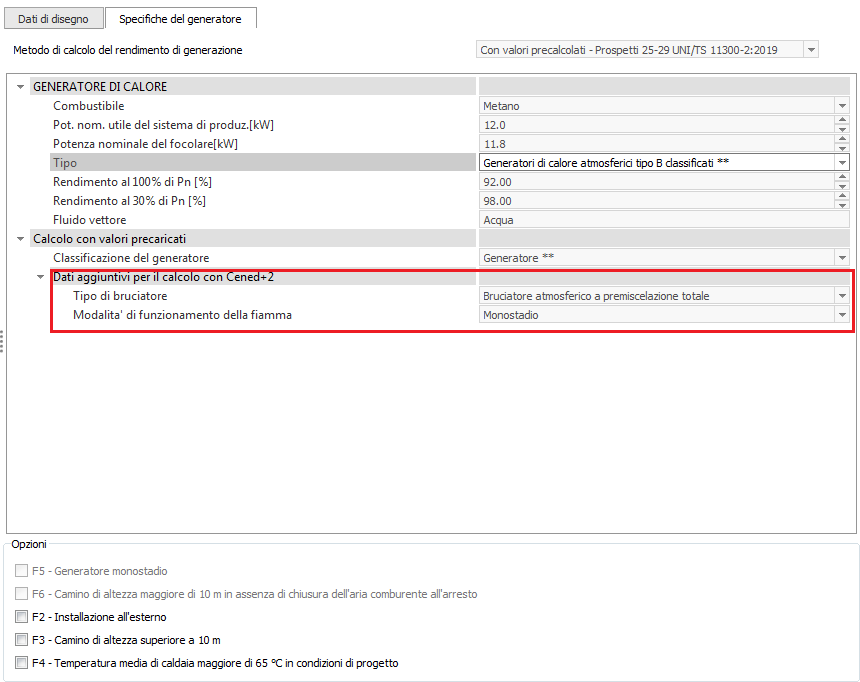This screenshot has width=860, height=682.
Task: Enable F2 Installazione all'esterno checkbox
Action: point(22,617)
